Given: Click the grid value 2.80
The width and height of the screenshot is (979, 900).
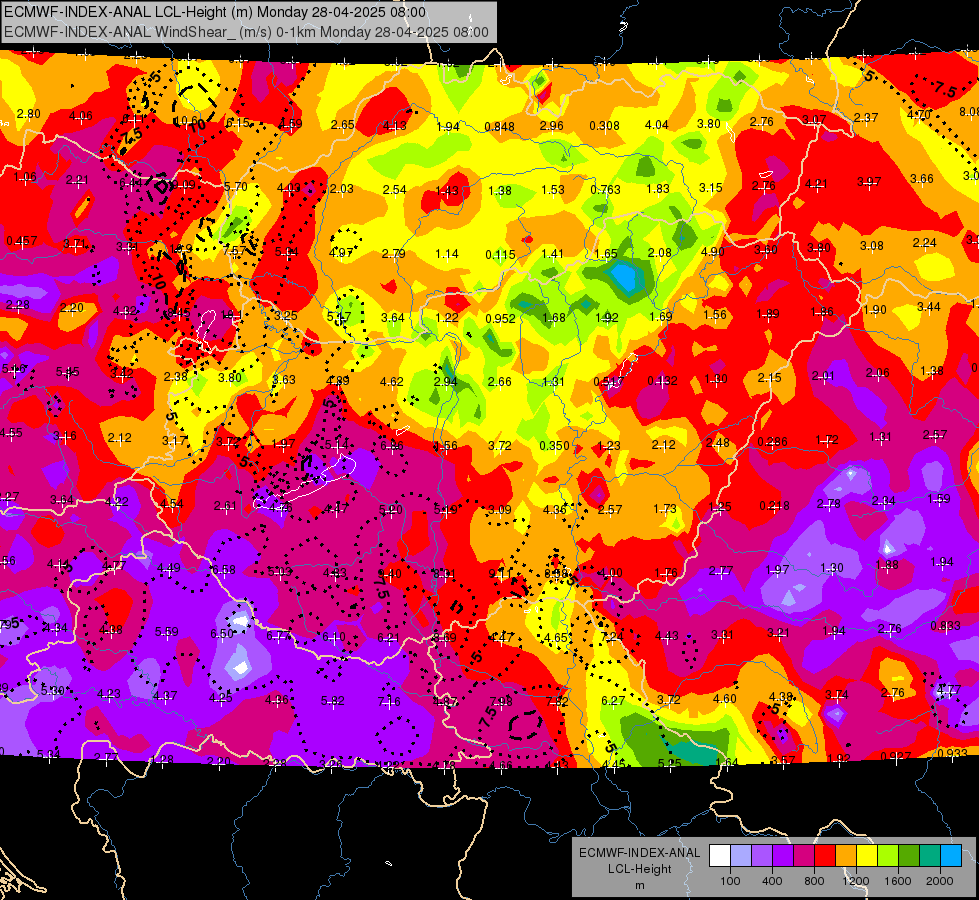Looking at the screenshot, I should tap(28, 114).
